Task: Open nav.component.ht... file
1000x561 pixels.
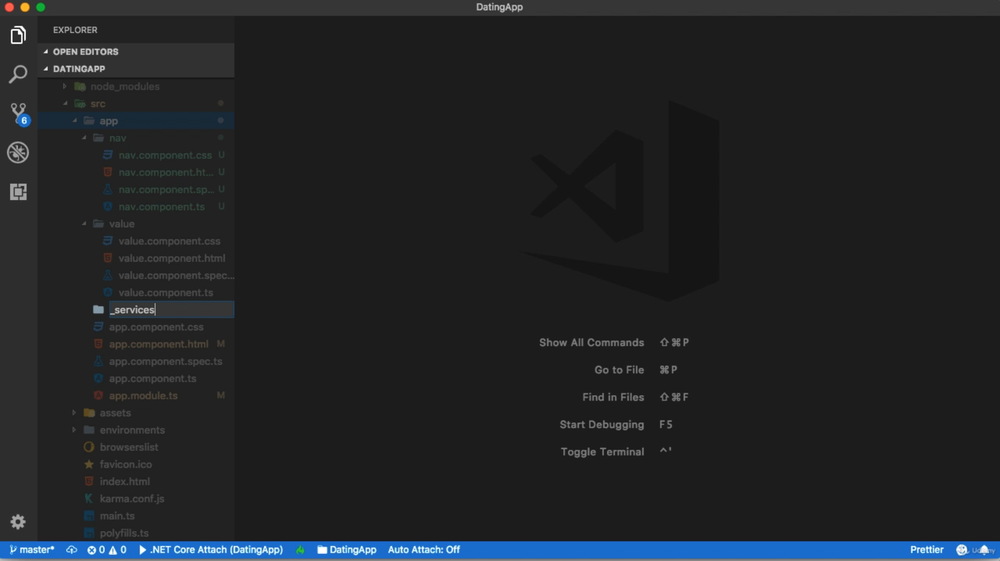Action: (x=166, y=172)
